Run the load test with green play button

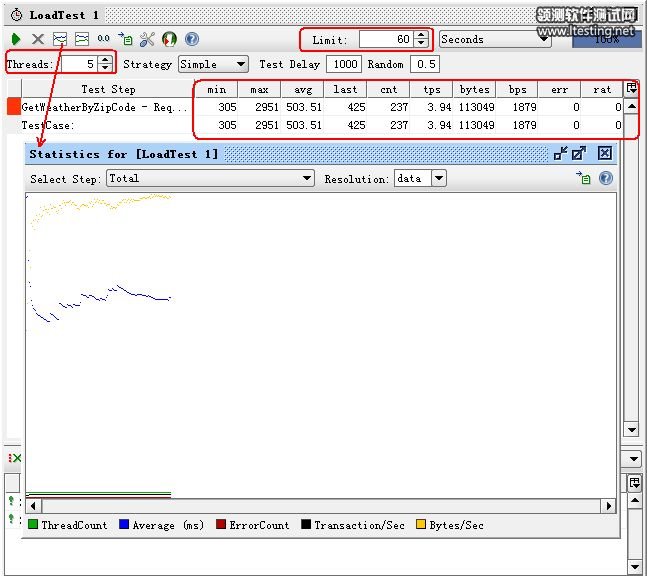[x=16, y=39]
